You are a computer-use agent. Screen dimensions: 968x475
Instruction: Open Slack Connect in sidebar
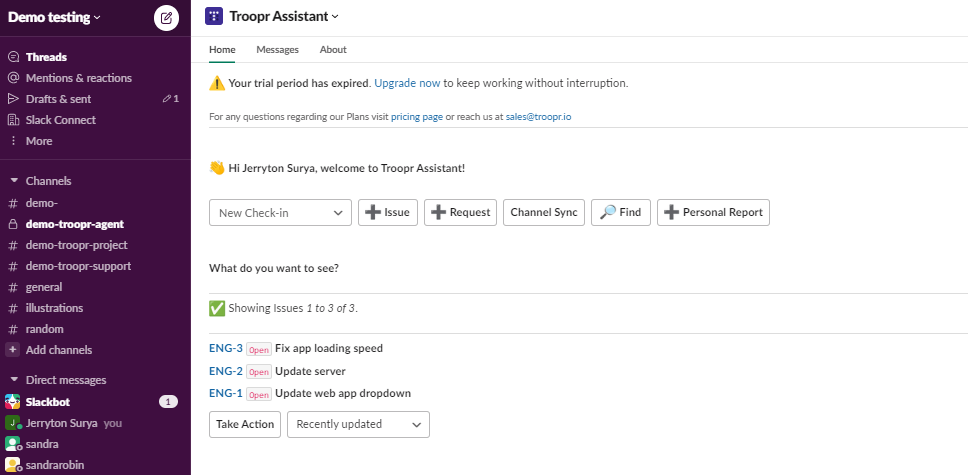pyautogui.click(x=60, y=120)
